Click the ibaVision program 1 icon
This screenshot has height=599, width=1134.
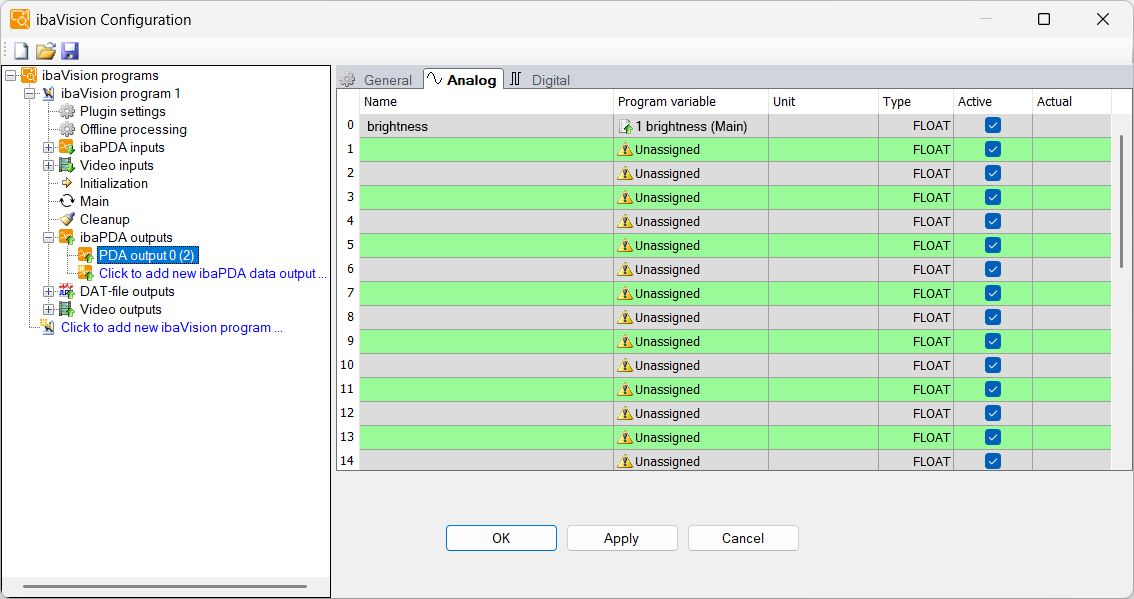tap(48, 93)
